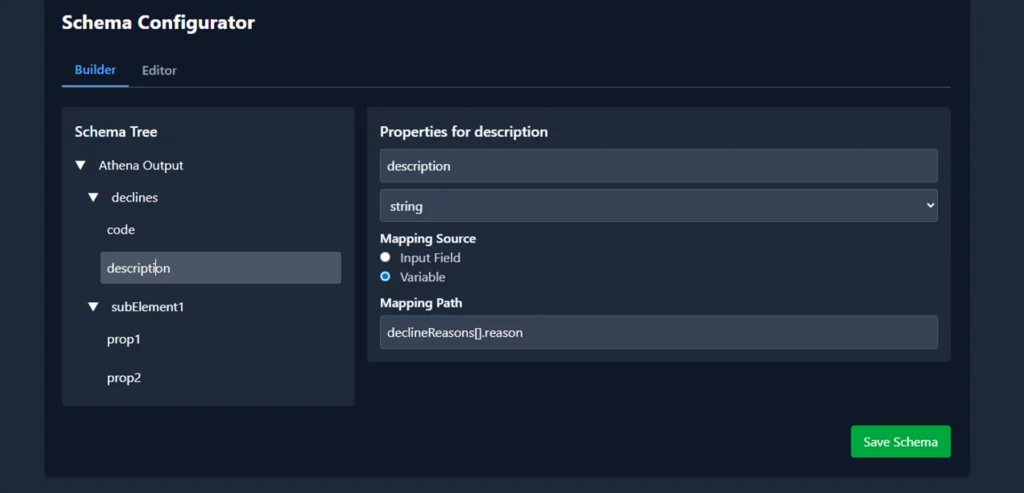
Task: Select the subElement1 node label
Action: point(147,307)
